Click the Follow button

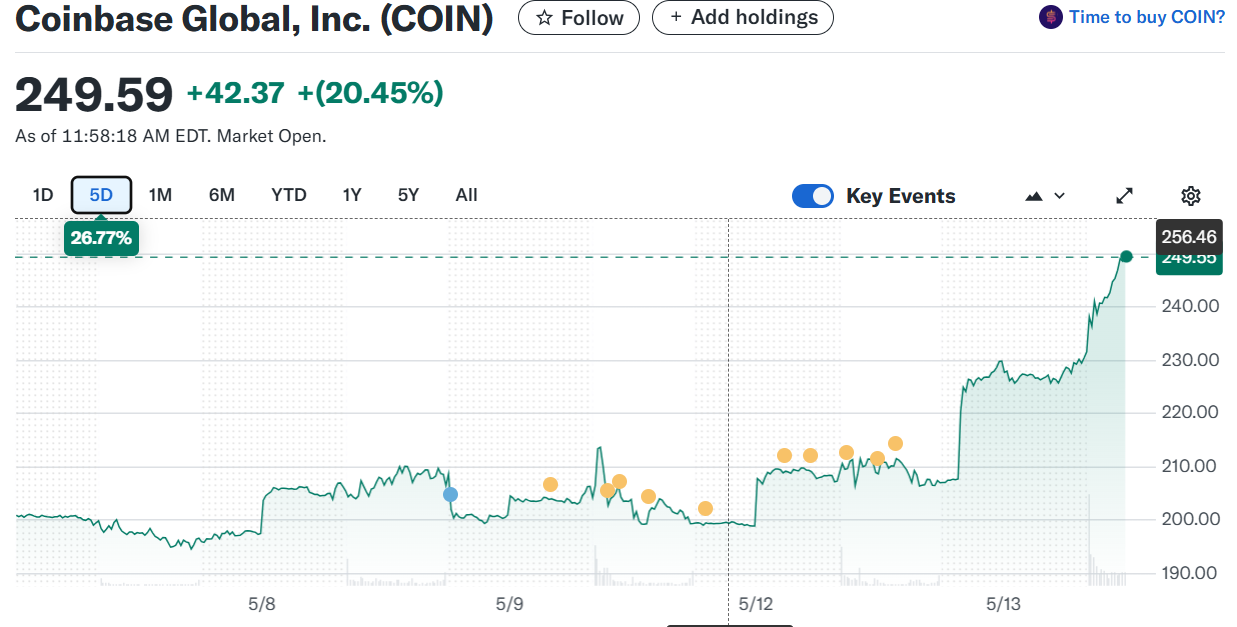tap(579, 18)
